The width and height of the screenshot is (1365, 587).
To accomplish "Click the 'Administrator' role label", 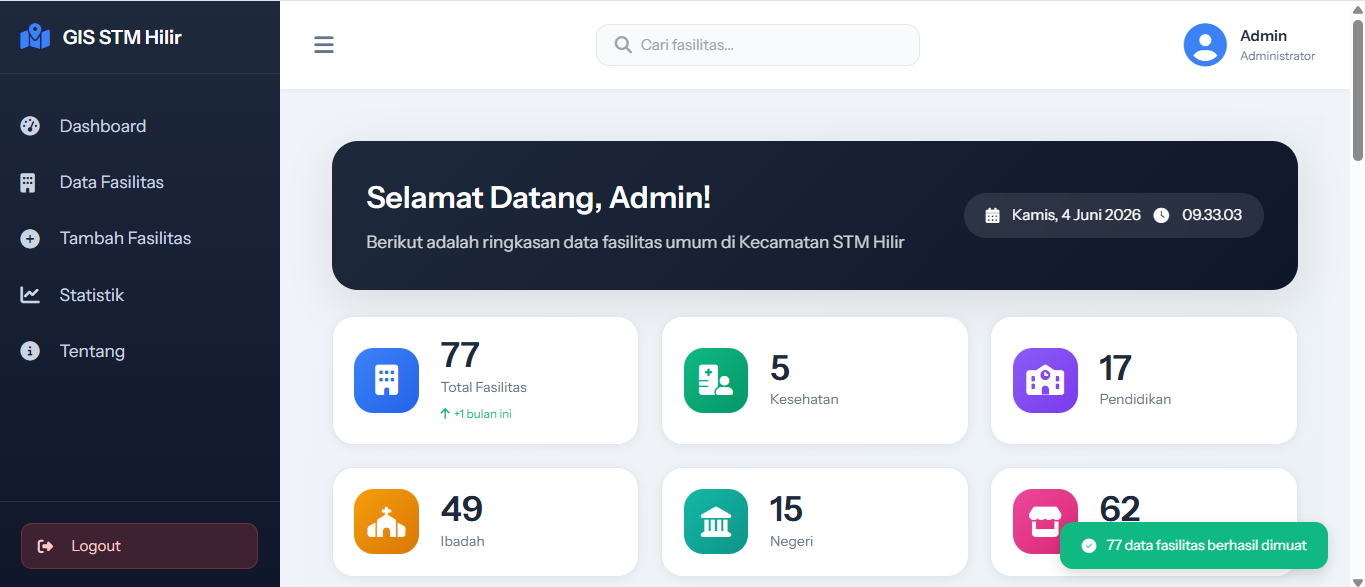I will pos(1278,56).
